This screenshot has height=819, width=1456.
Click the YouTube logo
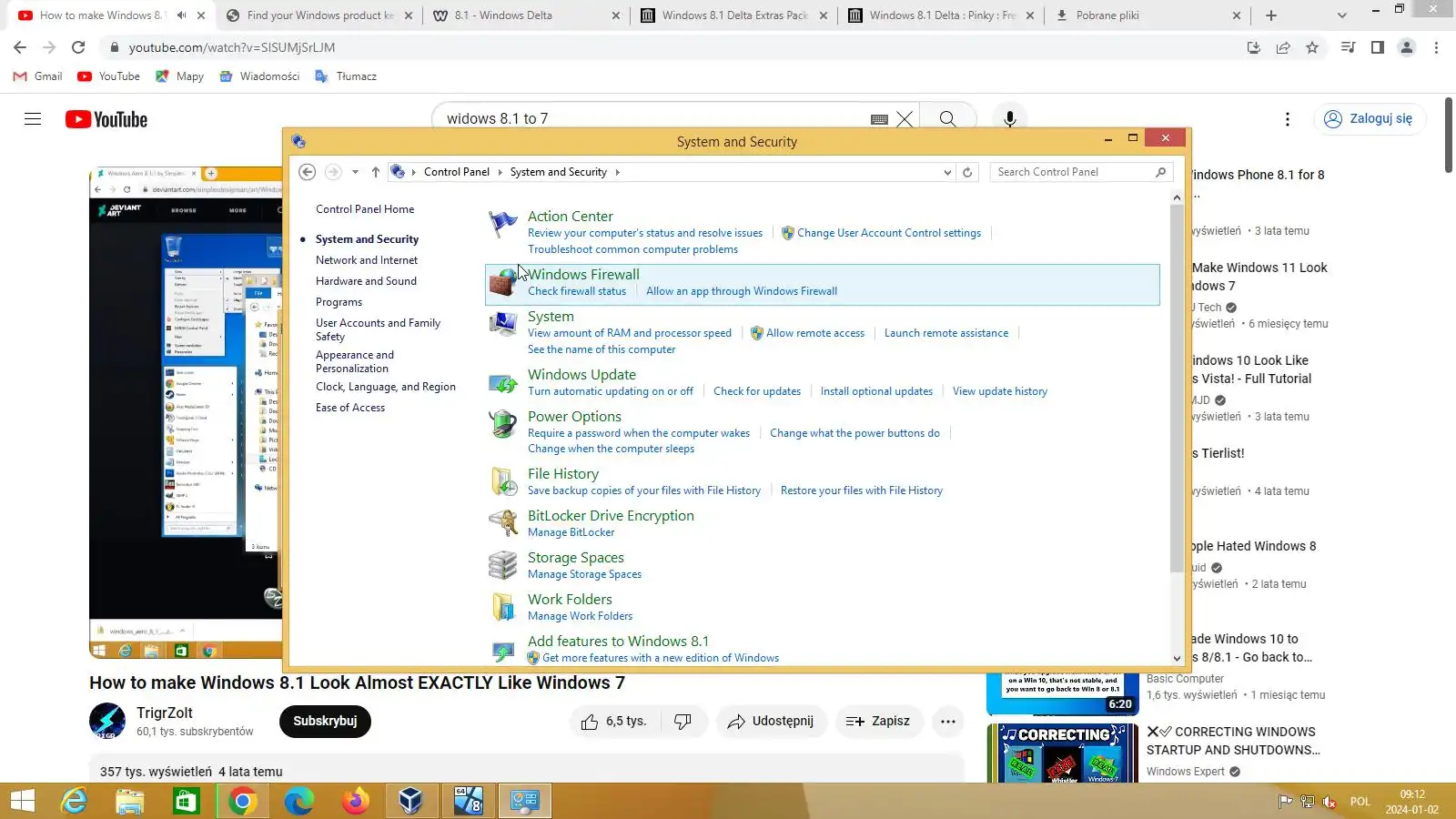[x=106, y=119]
